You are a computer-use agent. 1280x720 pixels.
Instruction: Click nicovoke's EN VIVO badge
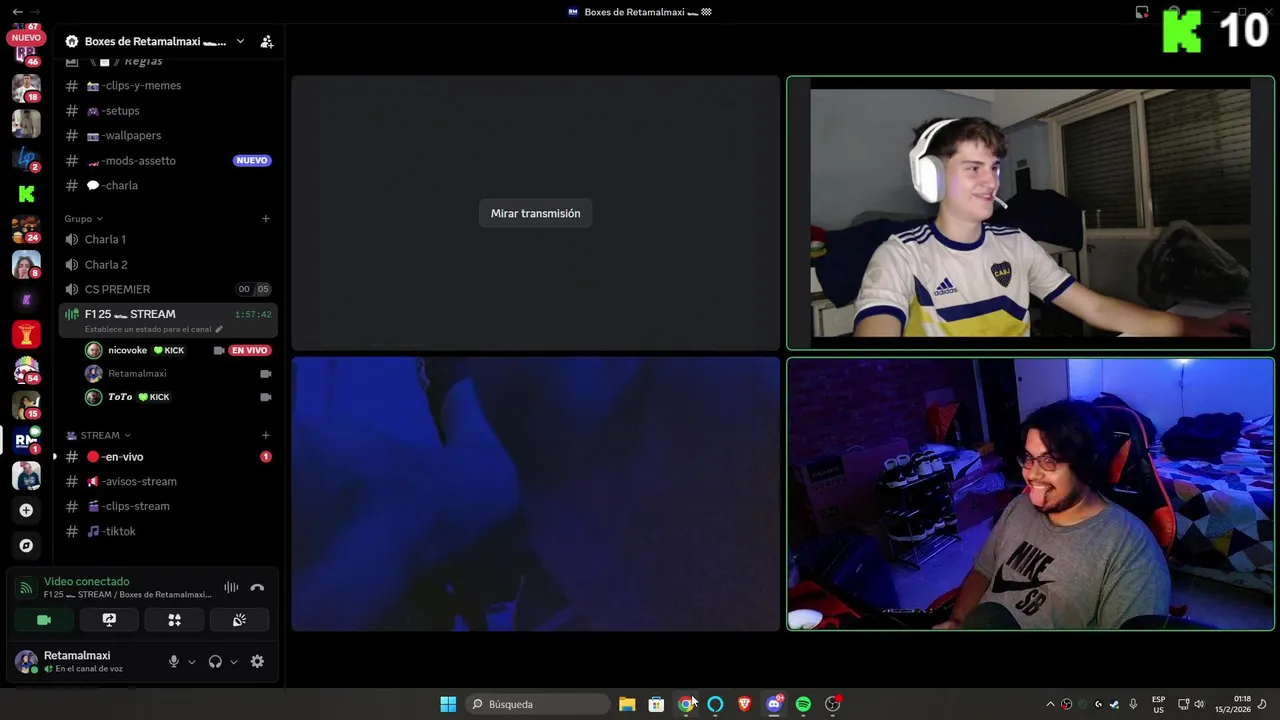250,351
